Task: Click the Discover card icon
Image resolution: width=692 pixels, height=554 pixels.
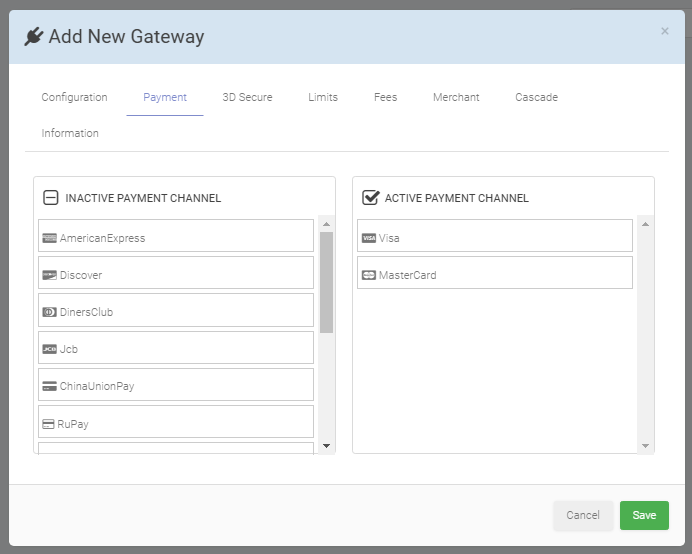Action: [x=49, y=275]
